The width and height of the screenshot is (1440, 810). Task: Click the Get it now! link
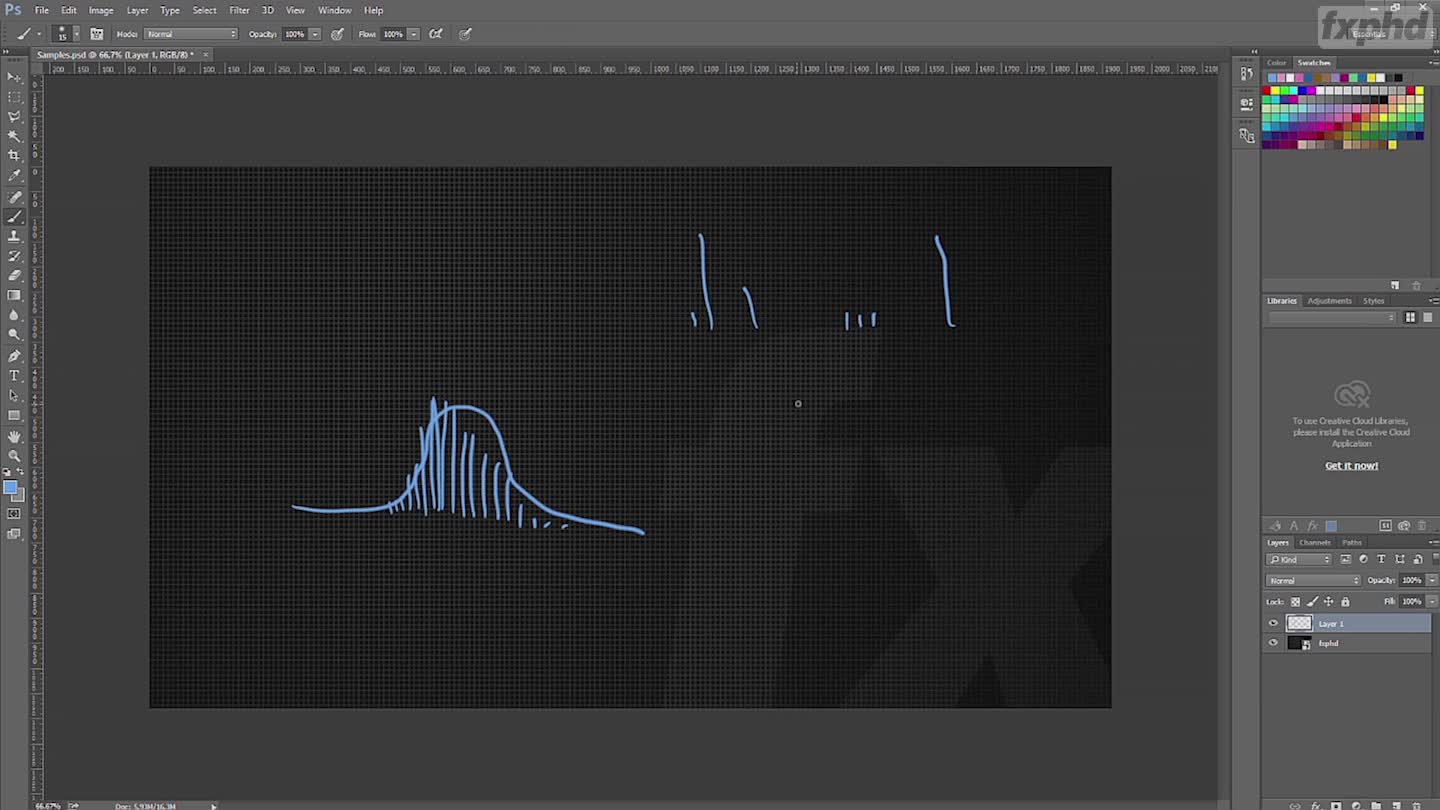coord(1351,466)
